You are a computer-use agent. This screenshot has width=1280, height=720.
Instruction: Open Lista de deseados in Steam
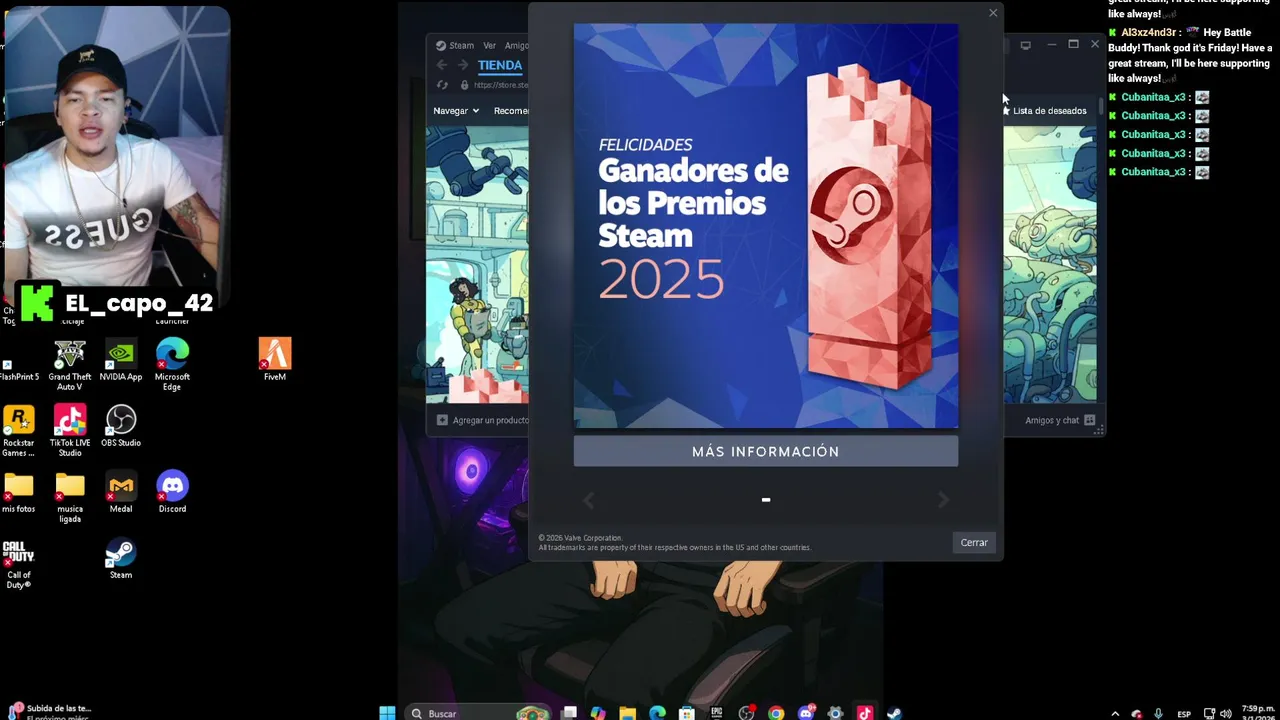[1044, 111]
